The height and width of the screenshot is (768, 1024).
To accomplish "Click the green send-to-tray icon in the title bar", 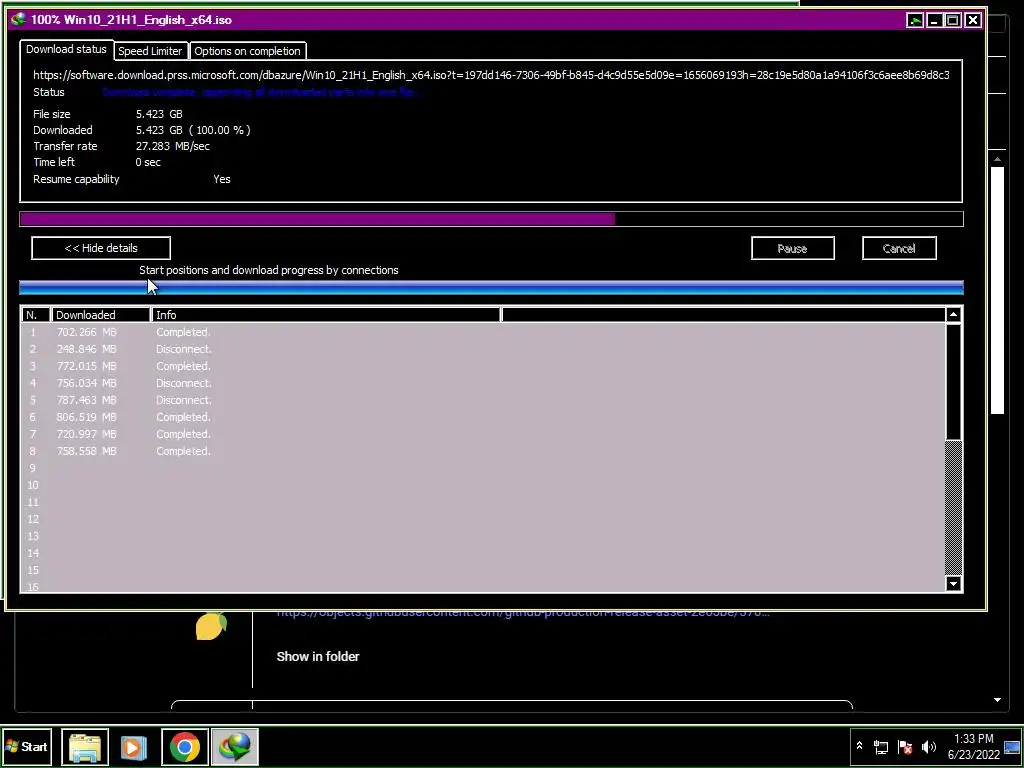I will click(x=916, y=20).
